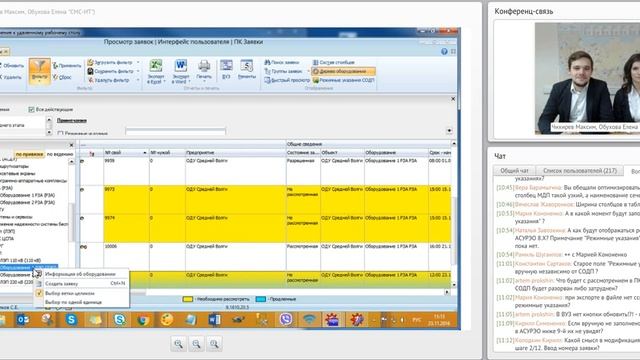This screenshot has width=640, height=360.
Task: Click the Удалить ribbon button
Action: 11,77
